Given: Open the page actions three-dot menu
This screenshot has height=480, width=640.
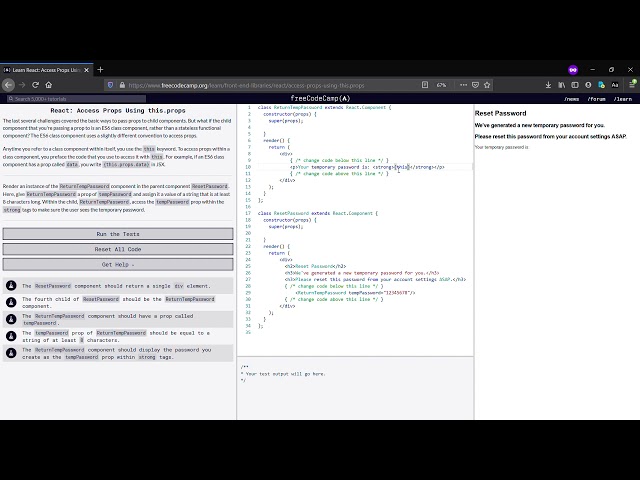Looking at the screenshot, I should (x=463, y=85).
